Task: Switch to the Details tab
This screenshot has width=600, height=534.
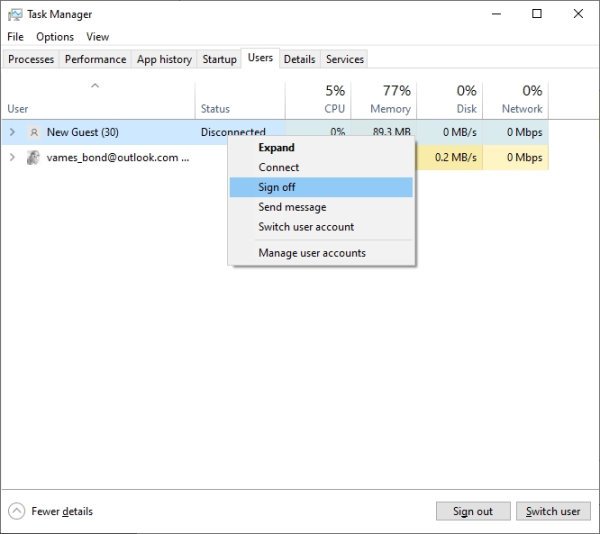Action: click(300, 59)
